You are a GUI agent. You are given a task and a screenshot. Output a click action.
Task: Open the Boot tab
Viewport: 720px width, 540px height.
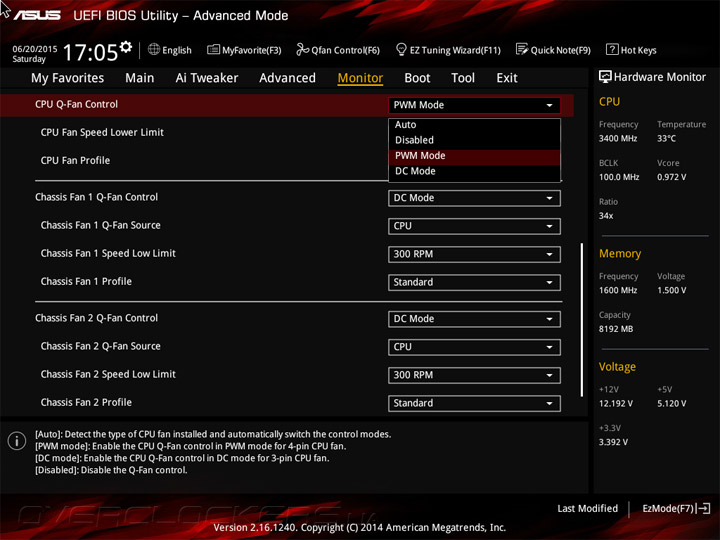(417, 78)
